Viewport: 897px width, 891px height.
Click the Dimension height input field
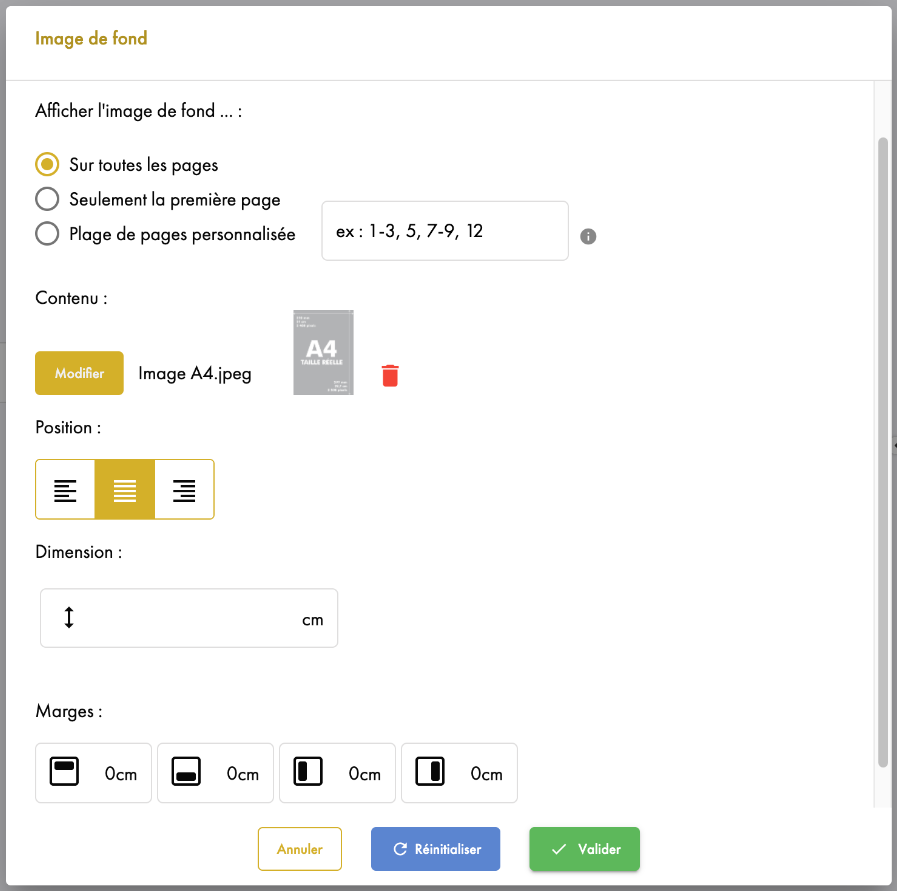pyautogui.click(x=189, y=618)
